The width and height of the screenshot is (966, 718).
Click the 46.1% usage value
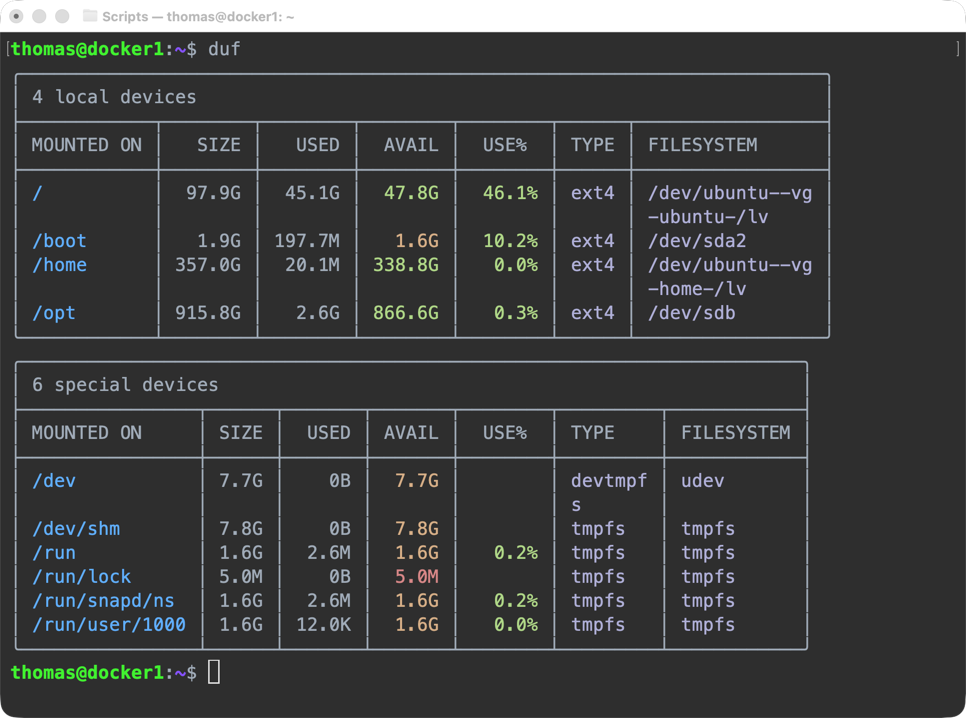(510, 193)
